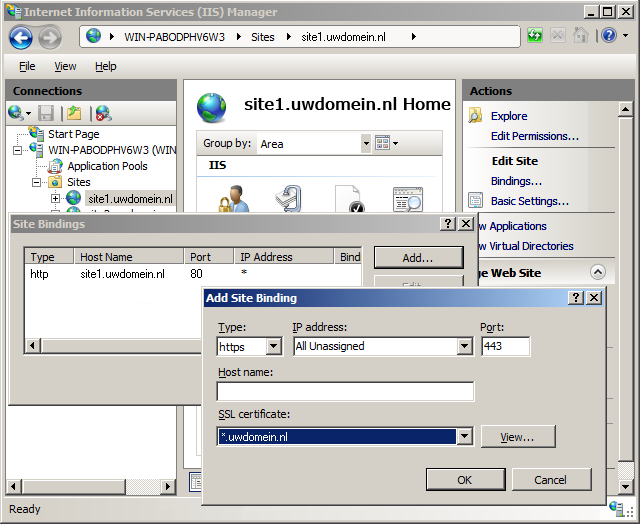The width and height of the screenshot is (640, 524).
Task: Click the Type column header in bindings list
Action: 49,257
